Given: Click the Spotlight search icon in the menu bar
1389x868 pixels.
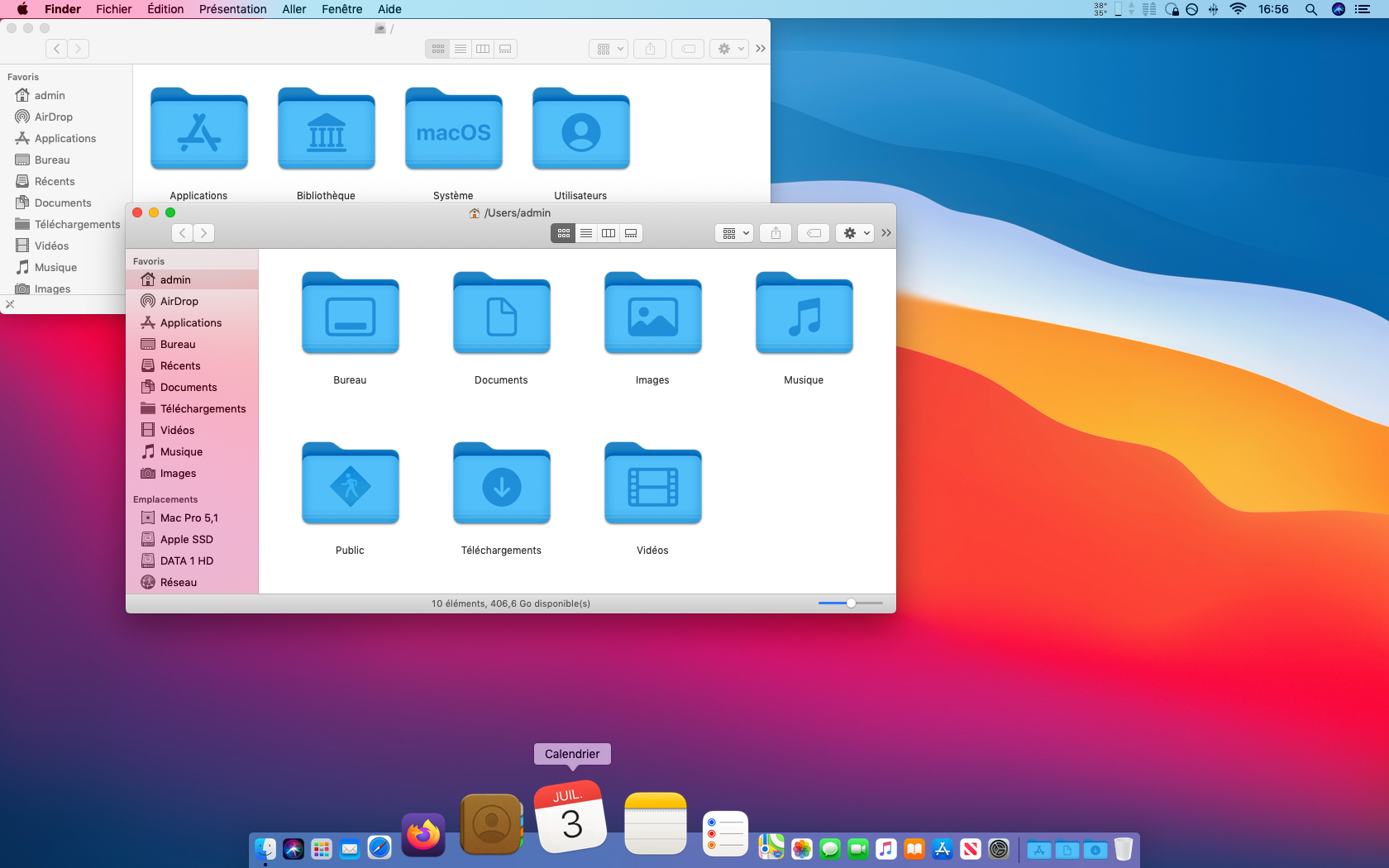Looking at the screenshot, I should tap(1311, 9).
